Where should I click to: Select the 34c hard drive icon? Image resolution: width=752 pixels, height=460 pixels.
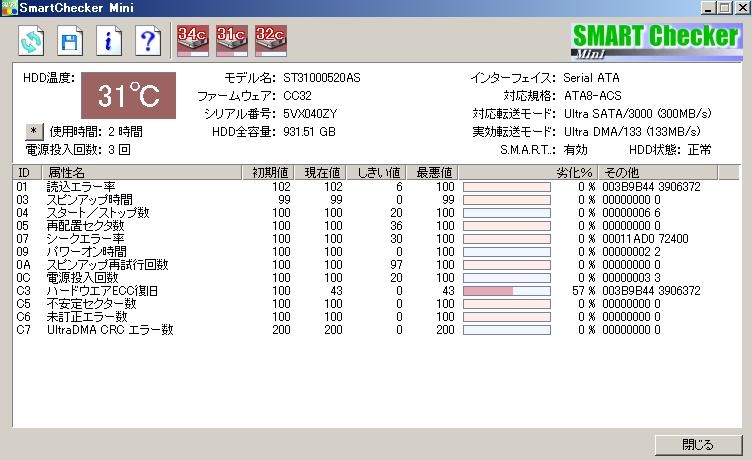click(193, 41)
